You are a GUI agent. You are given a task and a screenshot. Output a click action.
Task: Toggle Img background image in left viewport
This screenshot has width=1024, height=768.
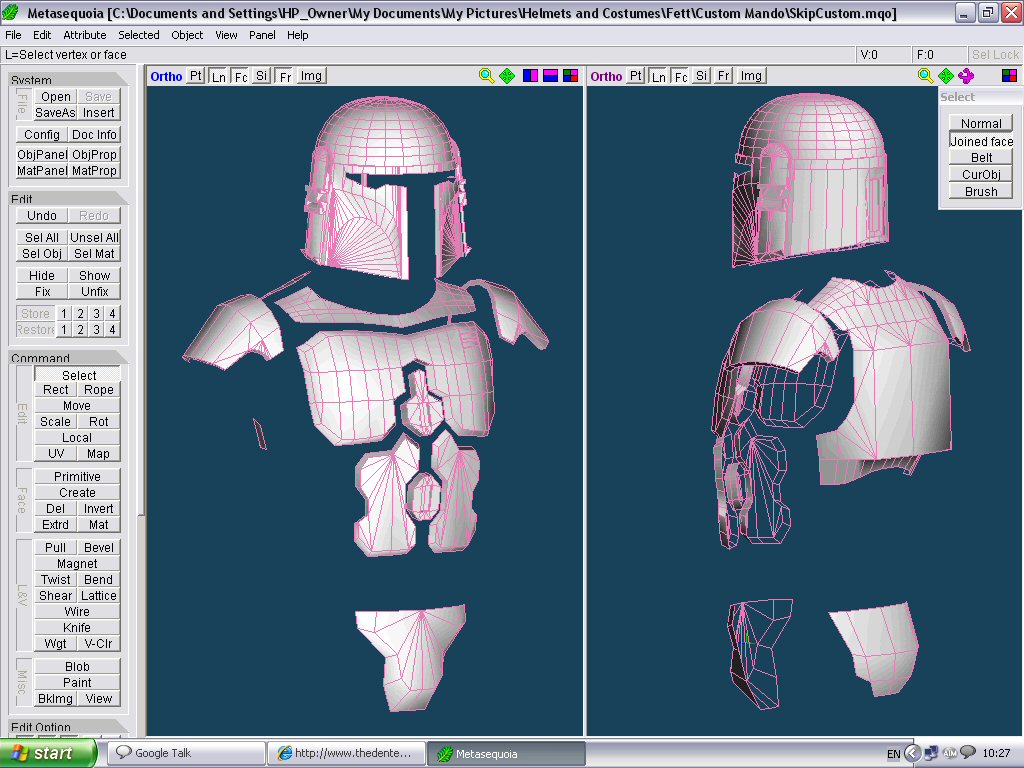coord(311,76)
